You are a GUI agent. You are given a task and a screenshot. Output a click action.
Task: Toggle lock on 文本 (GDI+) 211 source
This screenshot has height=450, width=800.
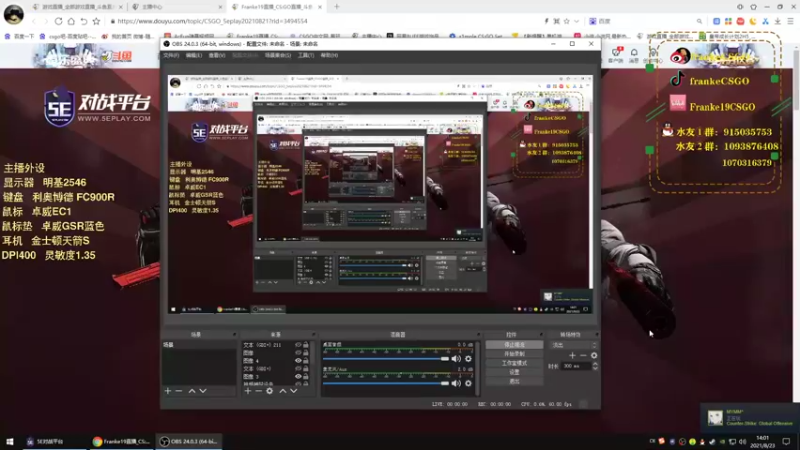click(x=306, y=345)
